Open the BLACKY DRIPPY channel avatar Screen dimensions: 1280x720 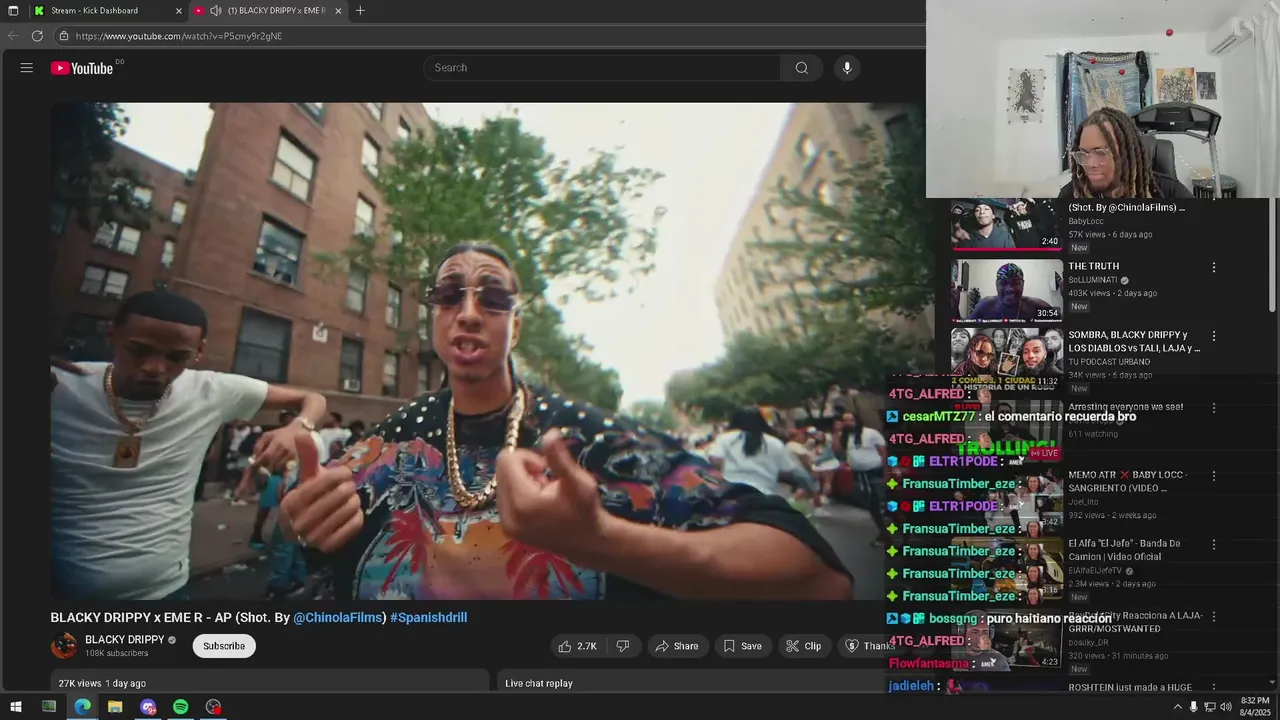[x=64, y=646]
